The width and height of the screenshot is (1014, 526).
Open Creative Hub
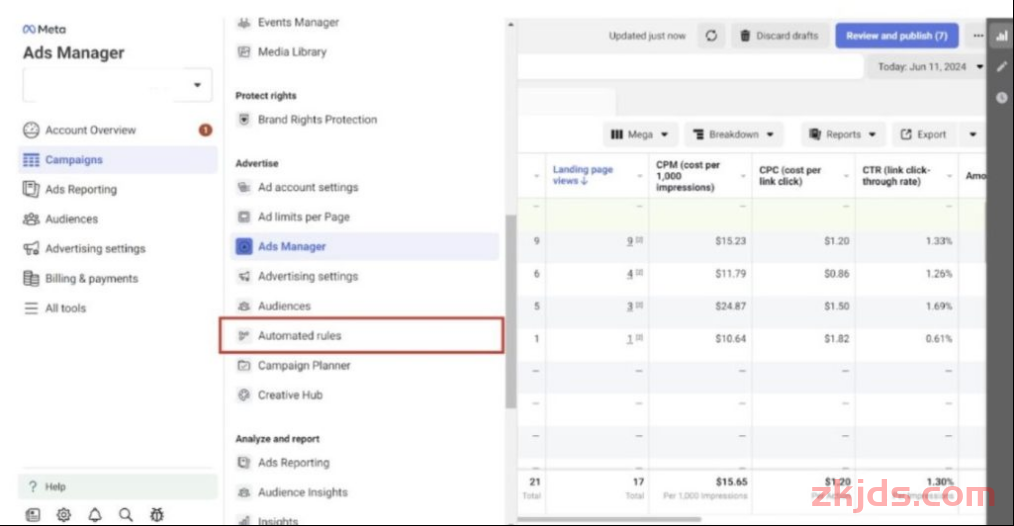(x=290, y=395)
